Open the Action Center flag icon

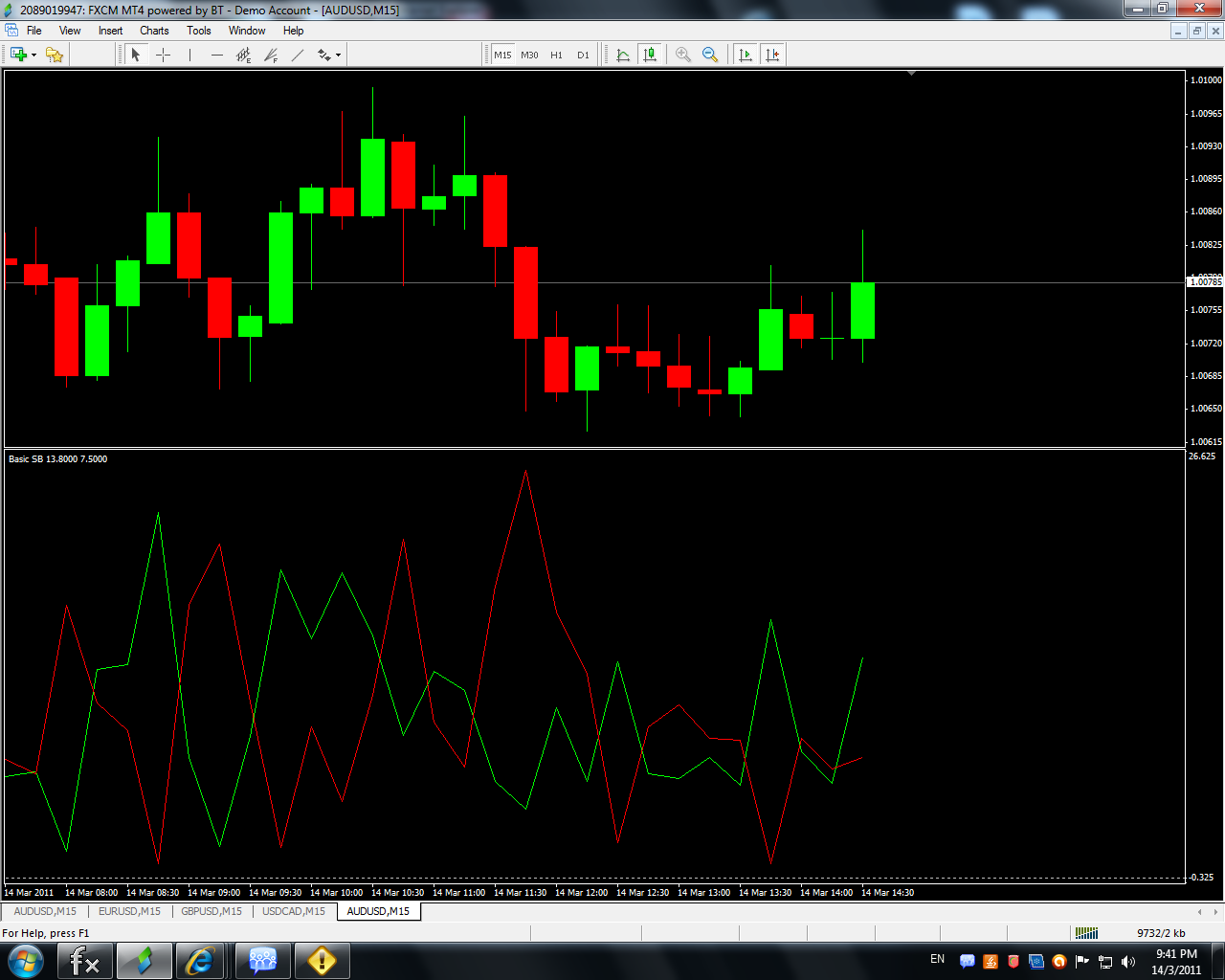1082,962
